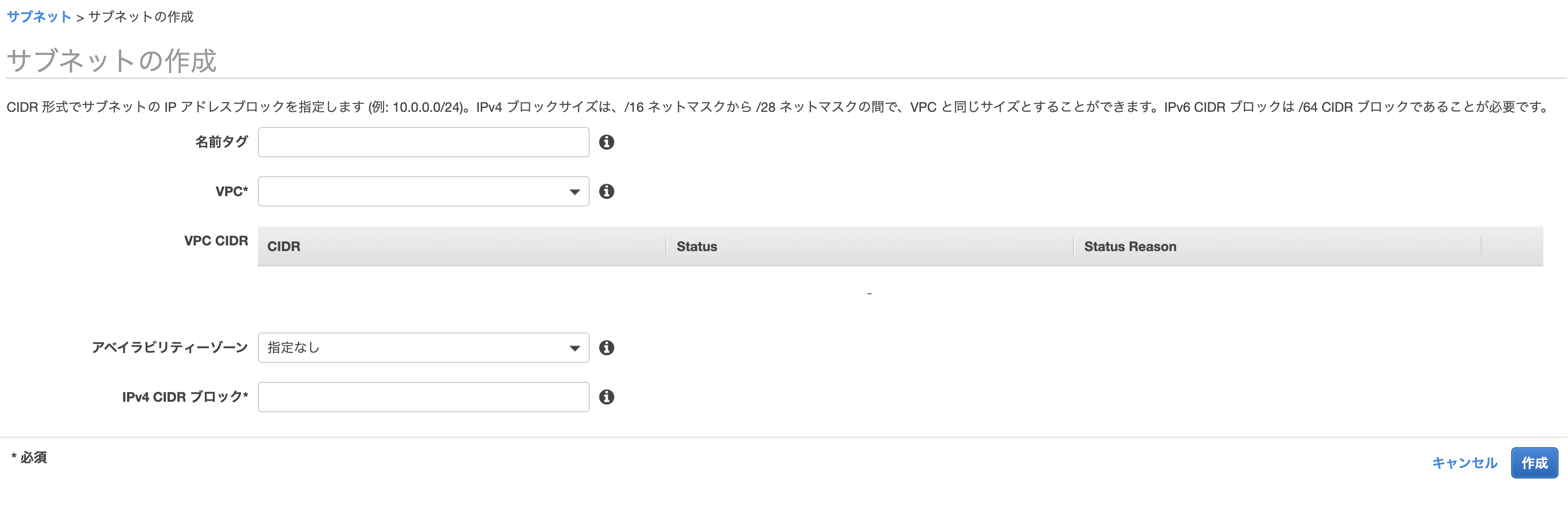Viewport: 1568px width, 523px height.
Task: Open the VPC dropdown
Action: (x=423, y=191)
